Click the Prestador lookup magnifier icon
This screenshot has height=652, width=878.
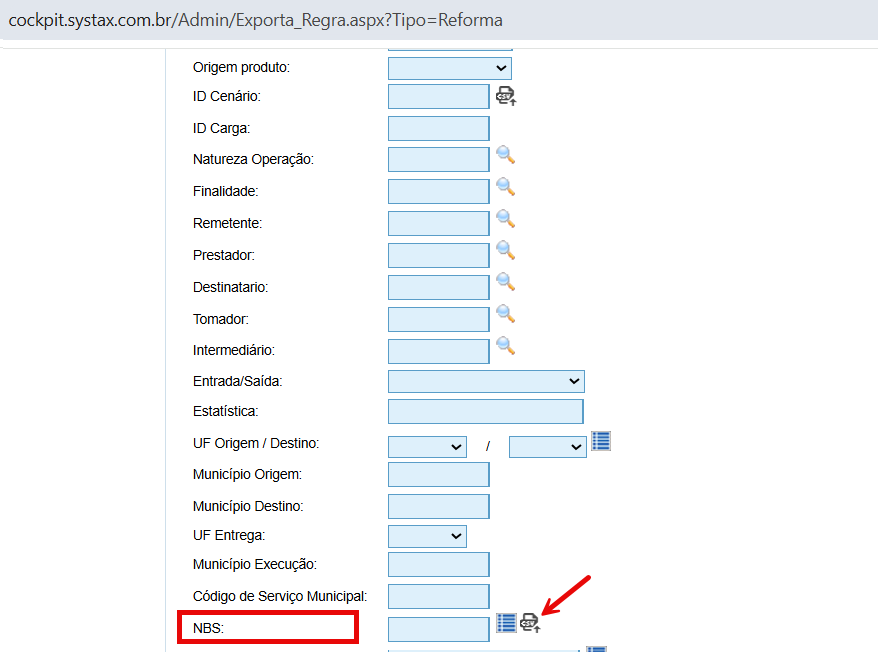click(x=506, y=250)
